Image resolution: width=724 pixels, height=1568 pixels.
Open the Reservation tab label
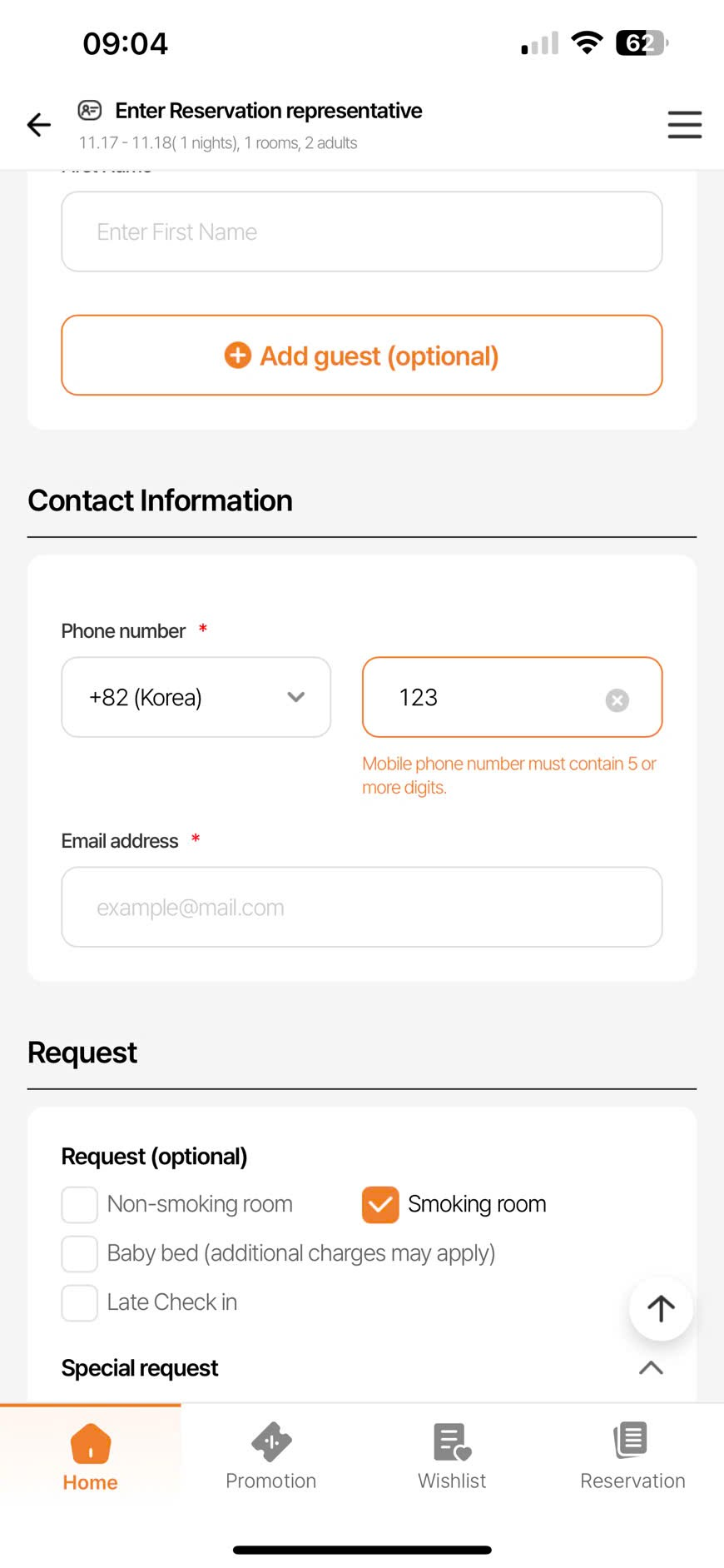[x=632, y=1481]
